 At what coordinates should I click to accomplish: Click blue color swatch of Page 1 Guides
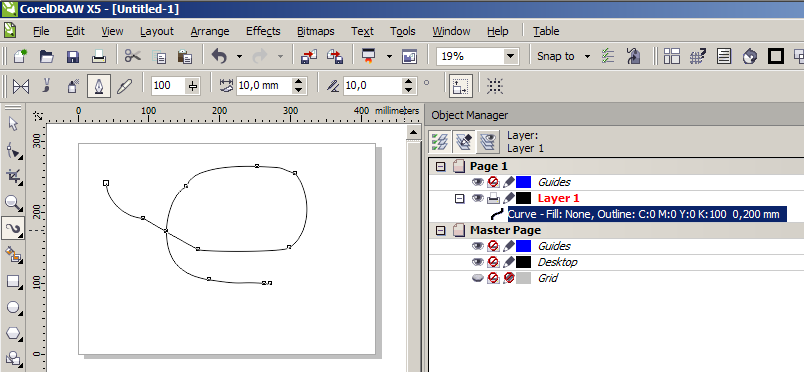coord(524,182)
